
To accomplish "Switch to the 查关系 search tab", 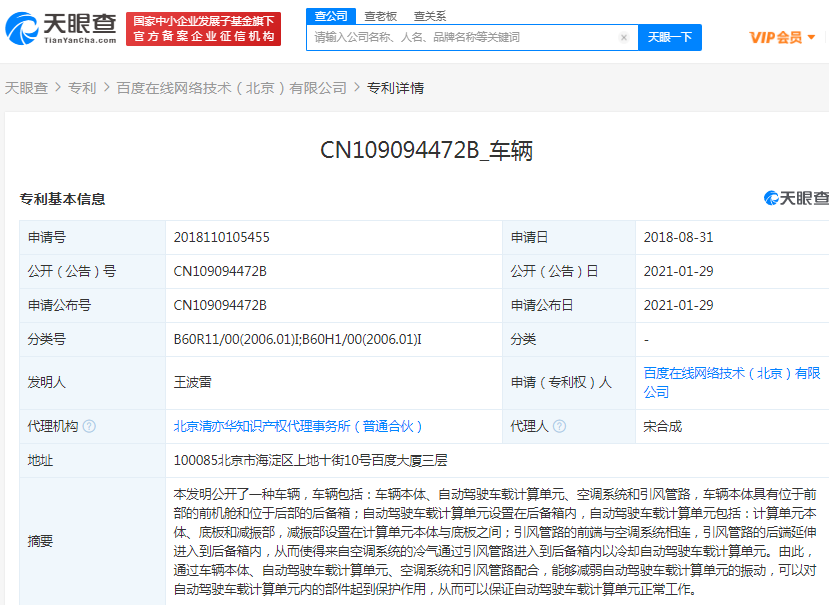I will (x=430, y=16).
